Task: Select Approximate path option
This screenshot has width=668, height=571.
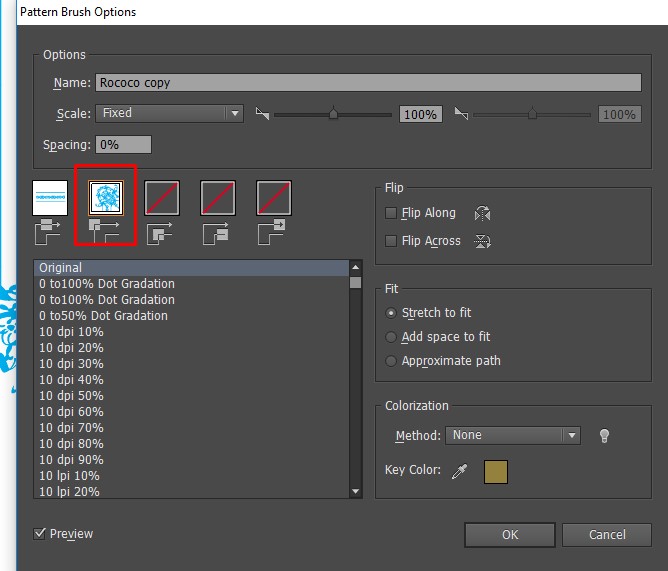Action: pos(391,361)
